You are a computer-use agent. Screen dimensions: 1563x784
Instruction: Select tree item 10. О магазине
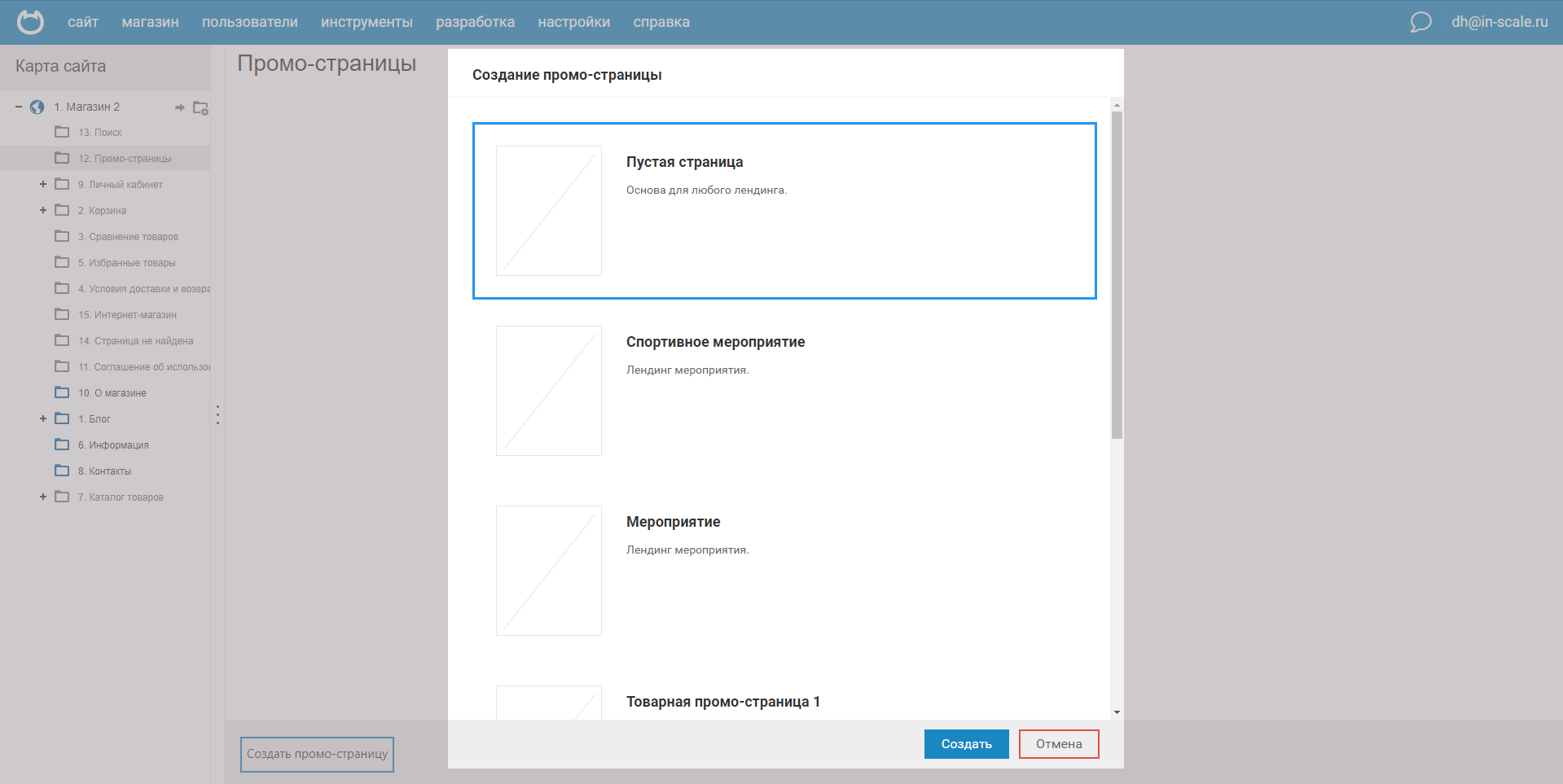click(x=112, y=393)
